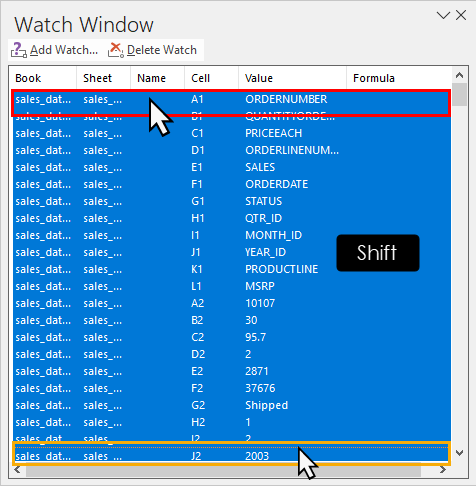
Task: Open the task pane options chevron
Action: pyautogui.click(x=443, y=15)
